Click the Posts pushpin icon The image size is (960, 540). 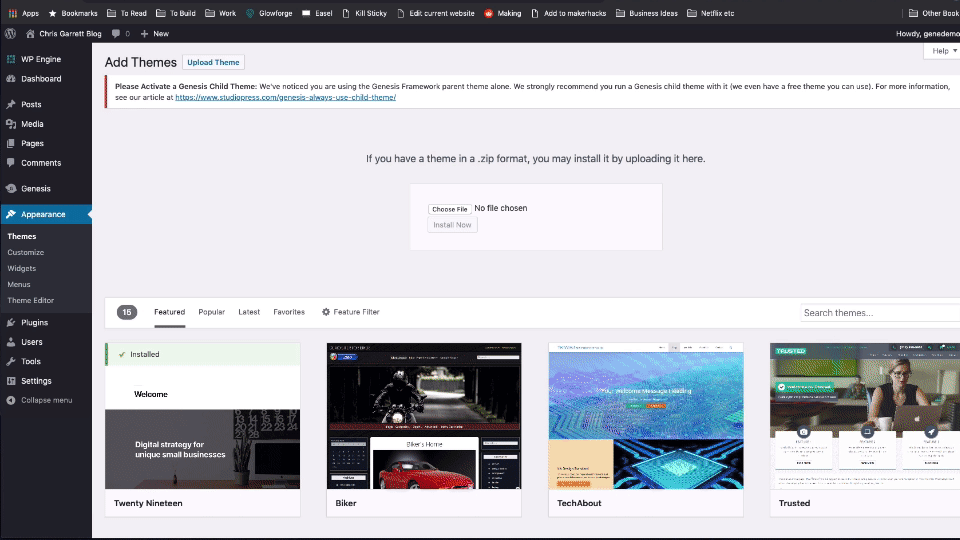[11, 105]
